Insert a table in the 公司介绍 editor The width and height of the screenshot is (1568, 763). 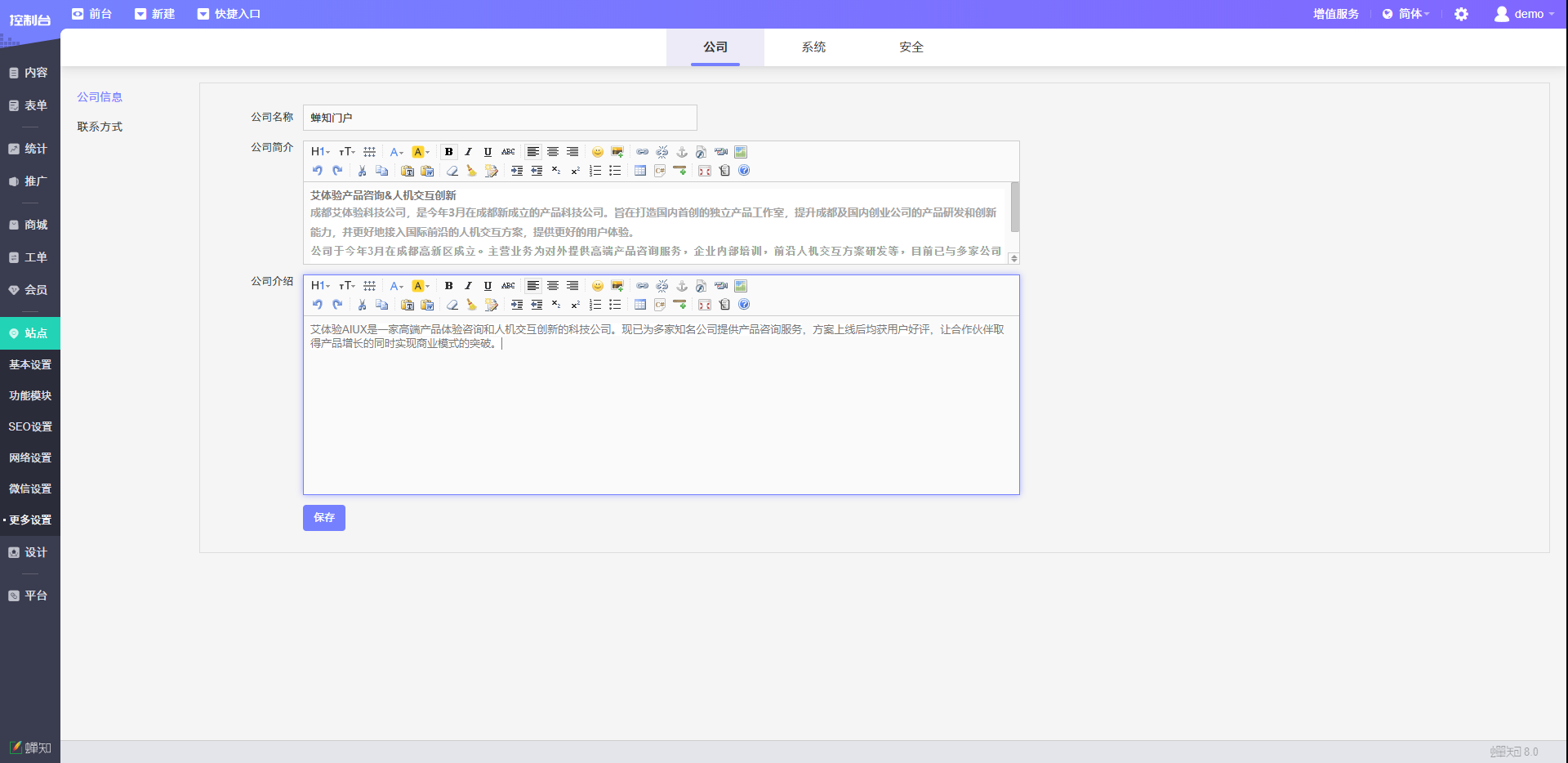[x=640, y=305]
